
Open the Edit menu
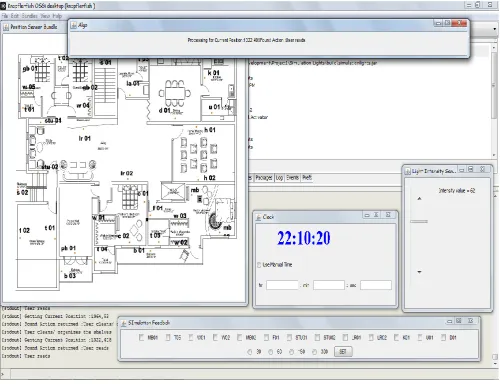click(x=15, y=16)
